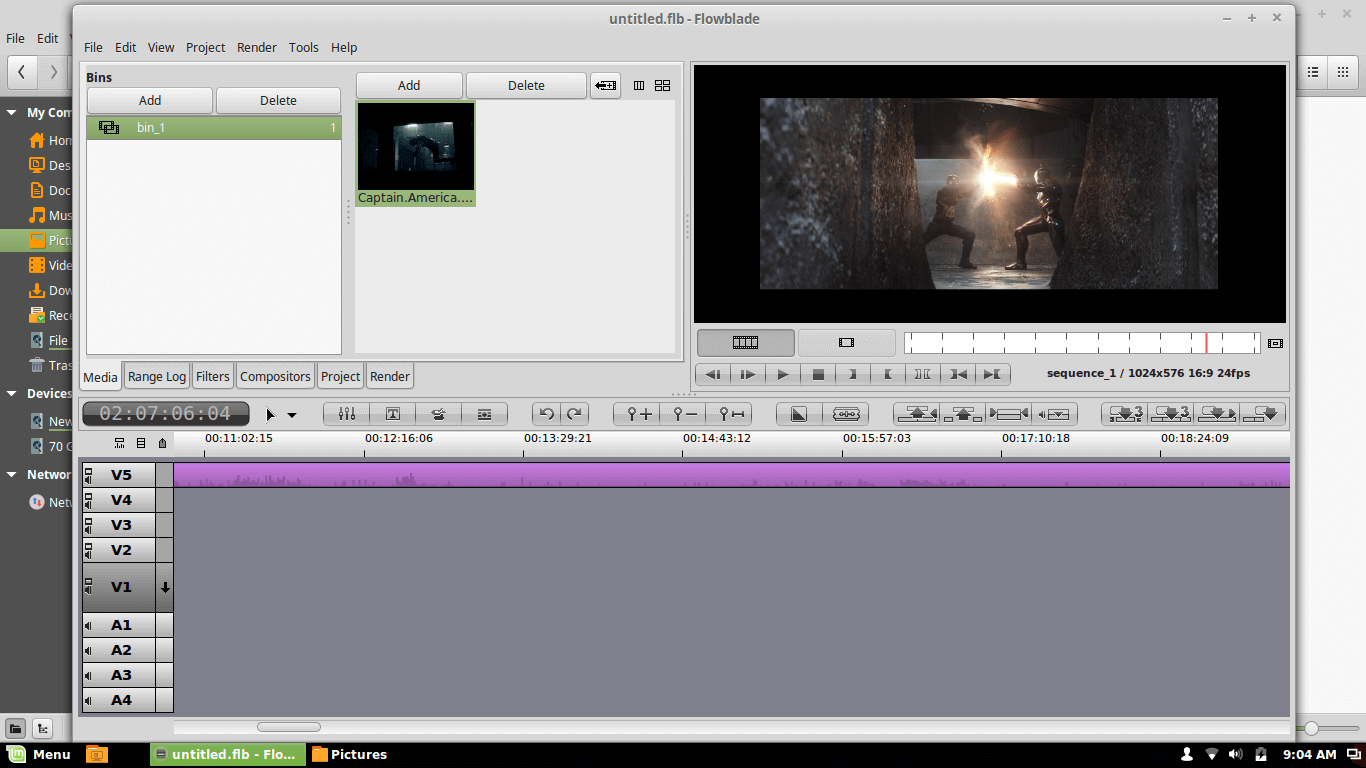1366x768 pixels.
Task: Collapse My Computer section in file manager
Action: 12,113
